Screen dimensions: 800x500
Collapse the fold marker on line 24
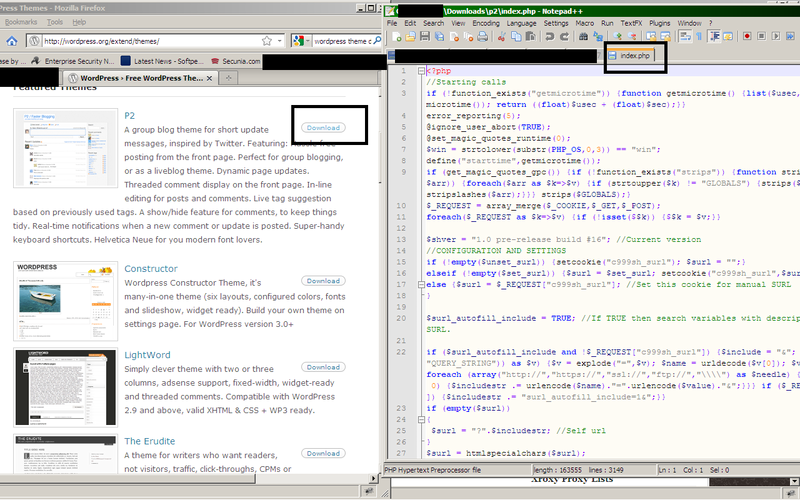tap(421, 419)
